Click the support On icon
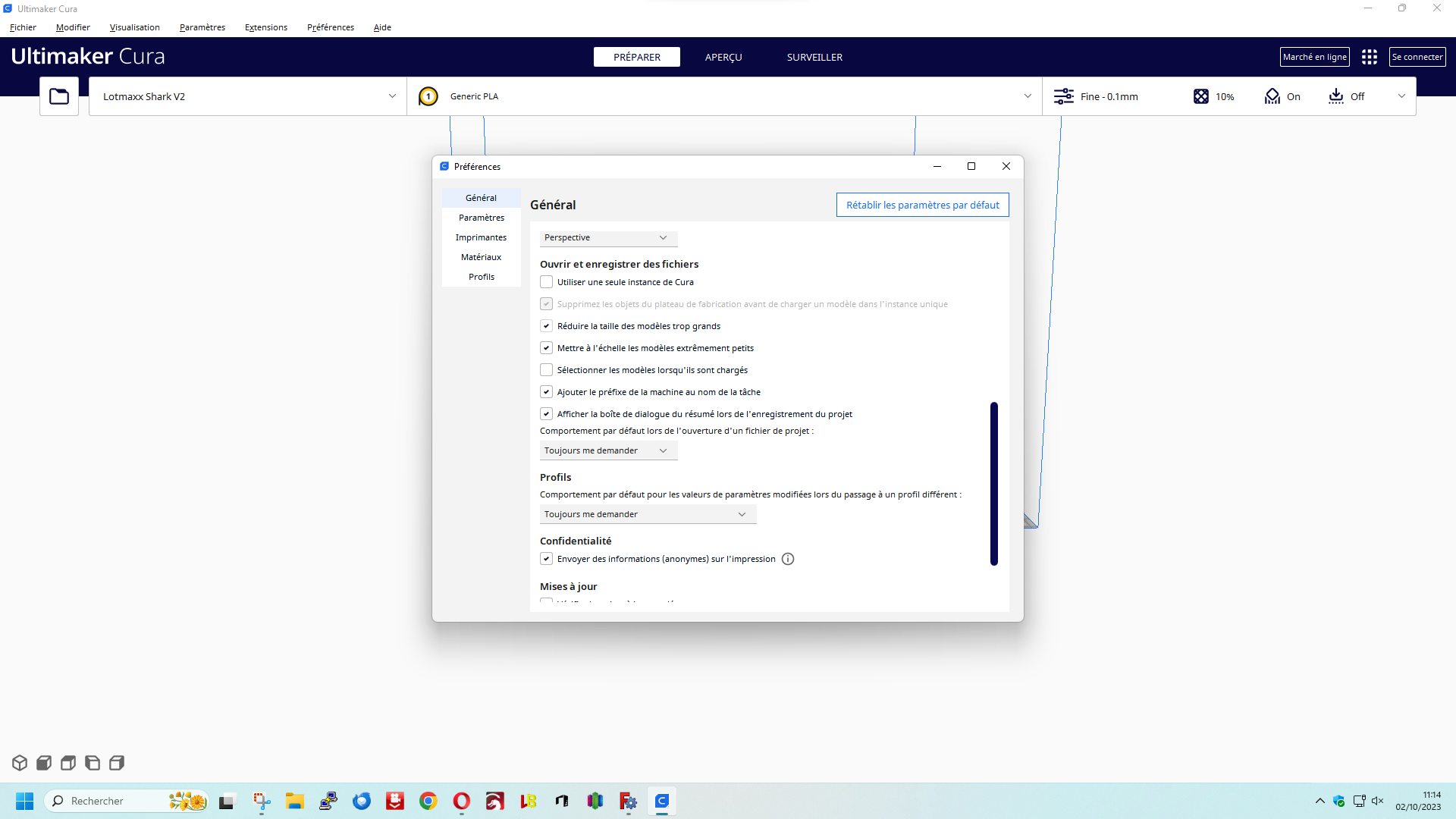Viewport: 1456px width, 819px height. pos(1272,96)
